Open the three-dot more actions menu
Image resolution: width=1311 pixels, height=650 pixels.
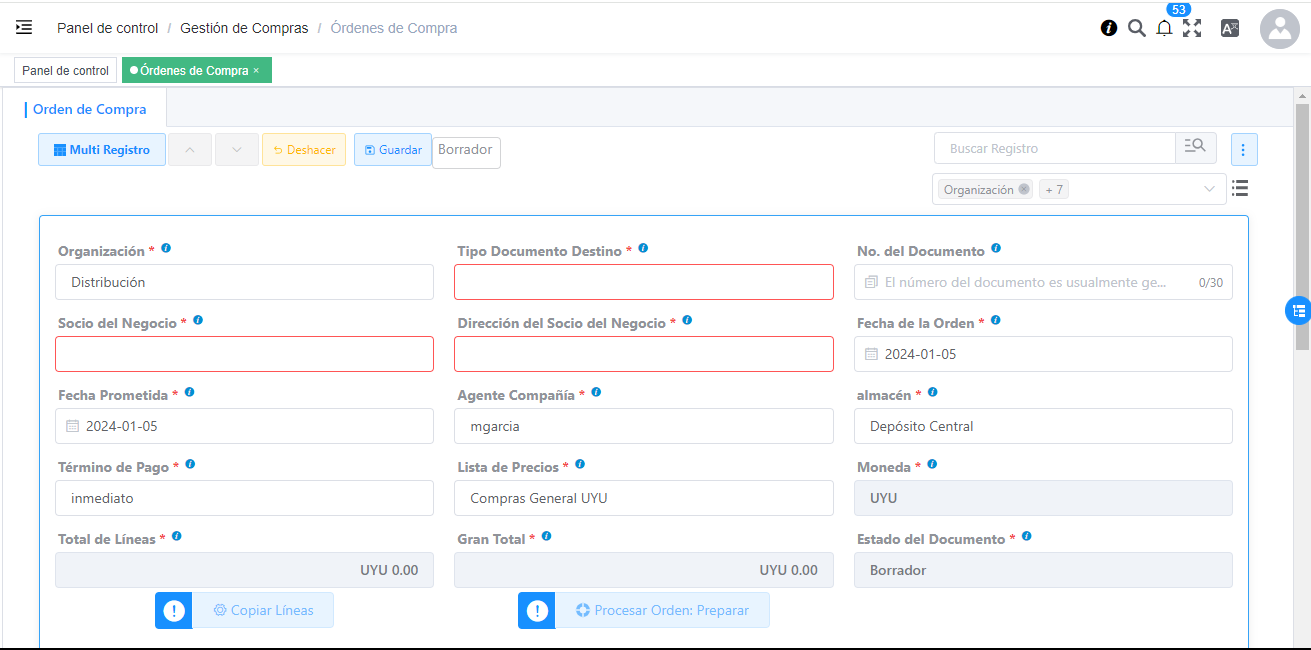click(1244, 149)
